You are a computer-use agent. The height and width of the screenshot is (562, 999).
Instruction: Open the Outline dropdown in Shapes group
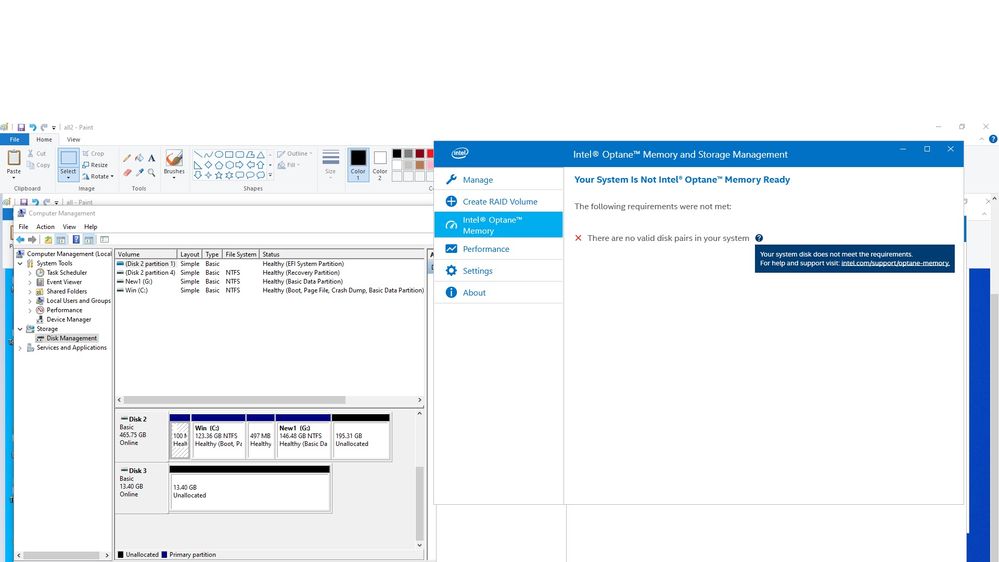tap(294, 154)
